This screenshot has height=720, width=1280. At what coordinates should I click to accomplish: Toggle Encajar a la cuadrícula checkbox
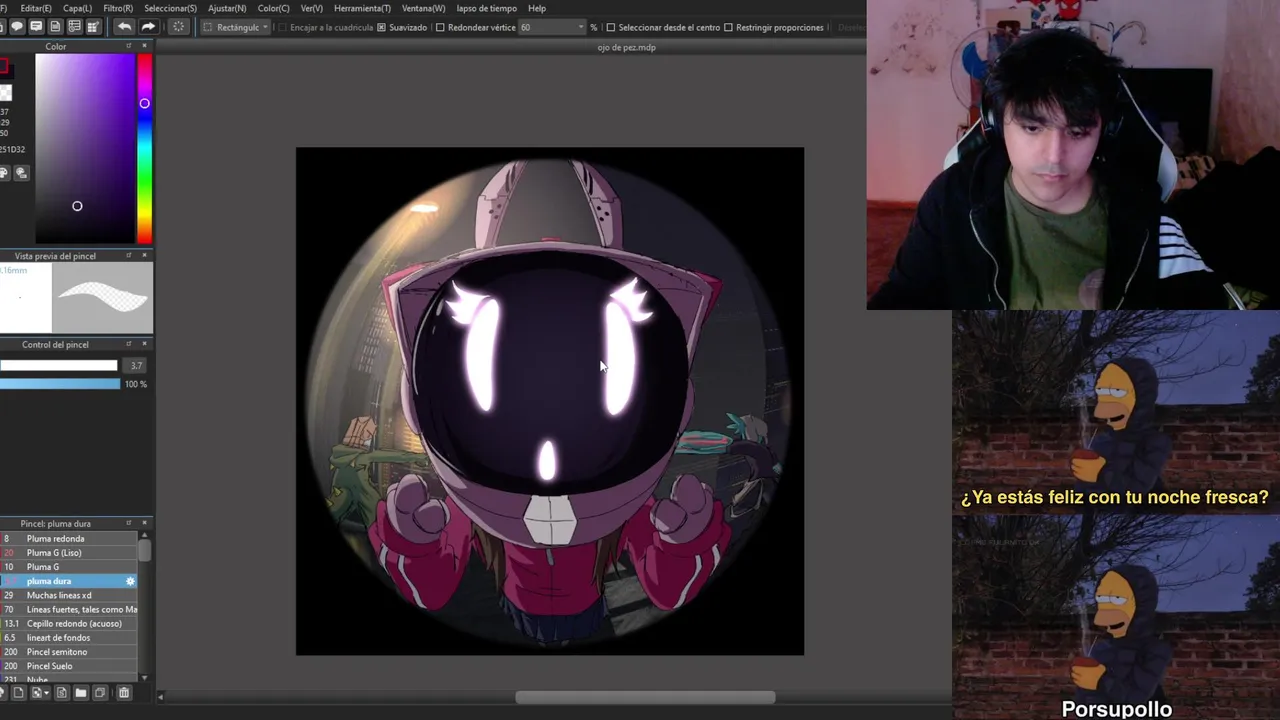pos(283,27)
